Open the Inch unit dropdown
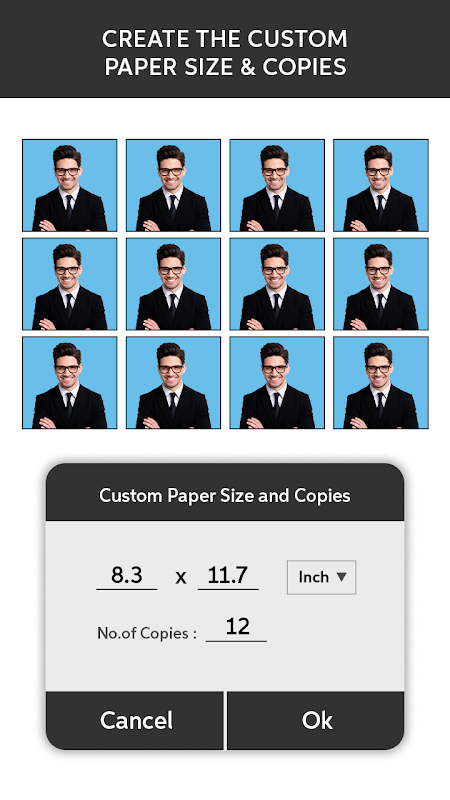Viewport: 450px width, 800px height. (321, 577)
